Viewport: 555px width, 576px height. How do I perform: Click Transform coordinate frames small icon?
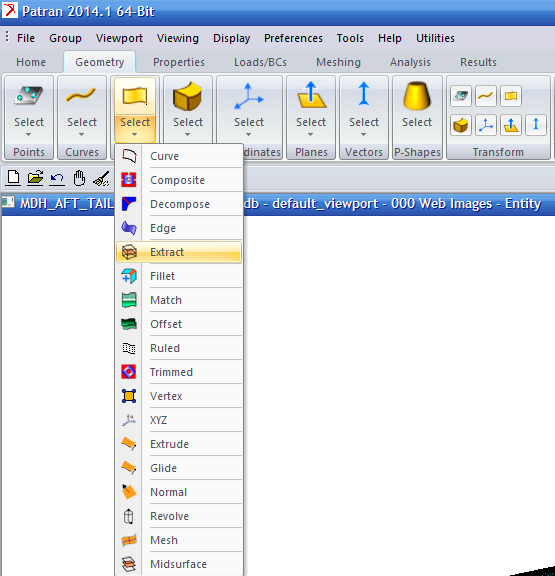(486, 125)
